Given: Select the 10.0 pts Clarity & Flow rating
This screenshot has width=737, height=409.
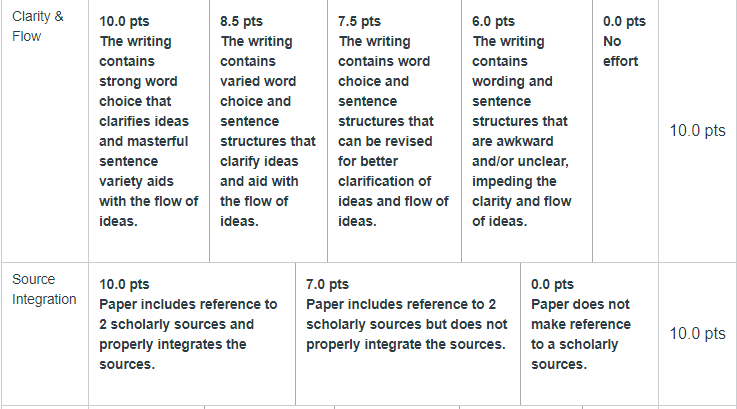Looking at the screenshot, I should click(149, 131).
